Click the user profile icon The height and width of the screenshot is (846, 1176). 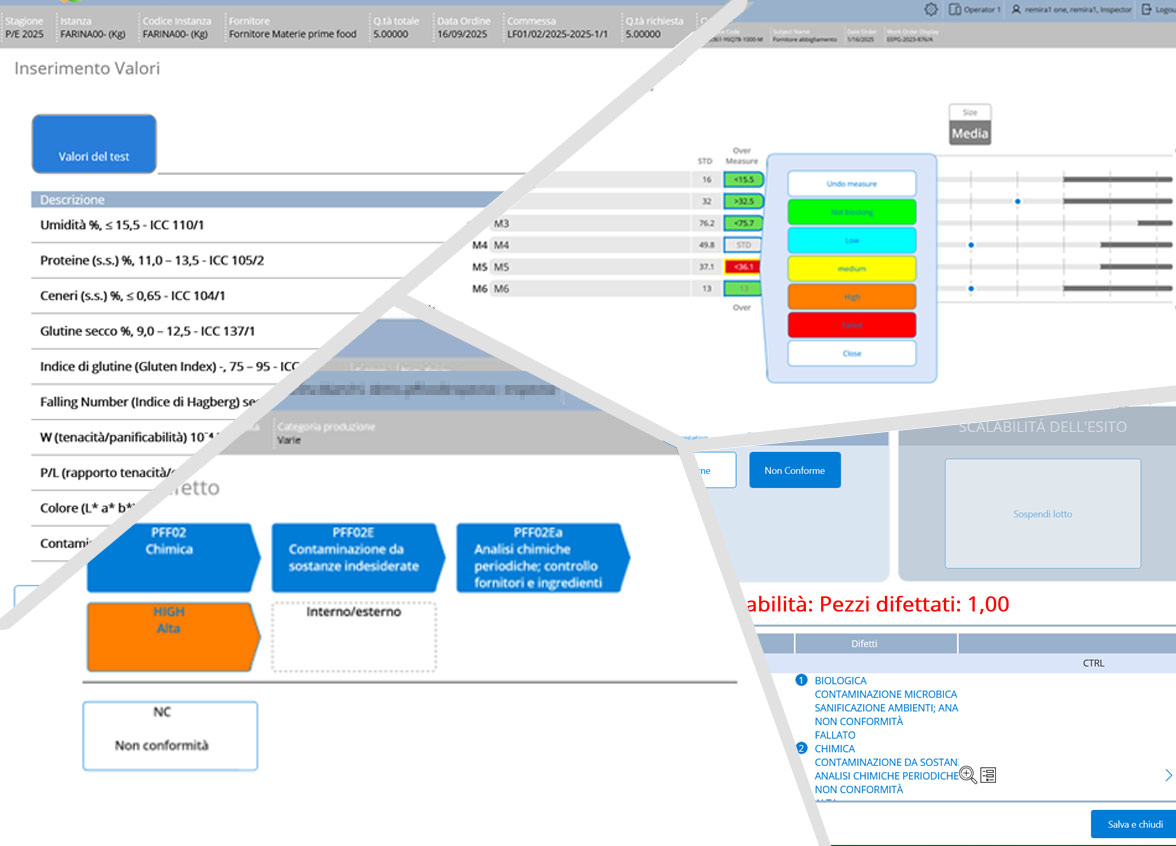click(x=1016, y=9)
